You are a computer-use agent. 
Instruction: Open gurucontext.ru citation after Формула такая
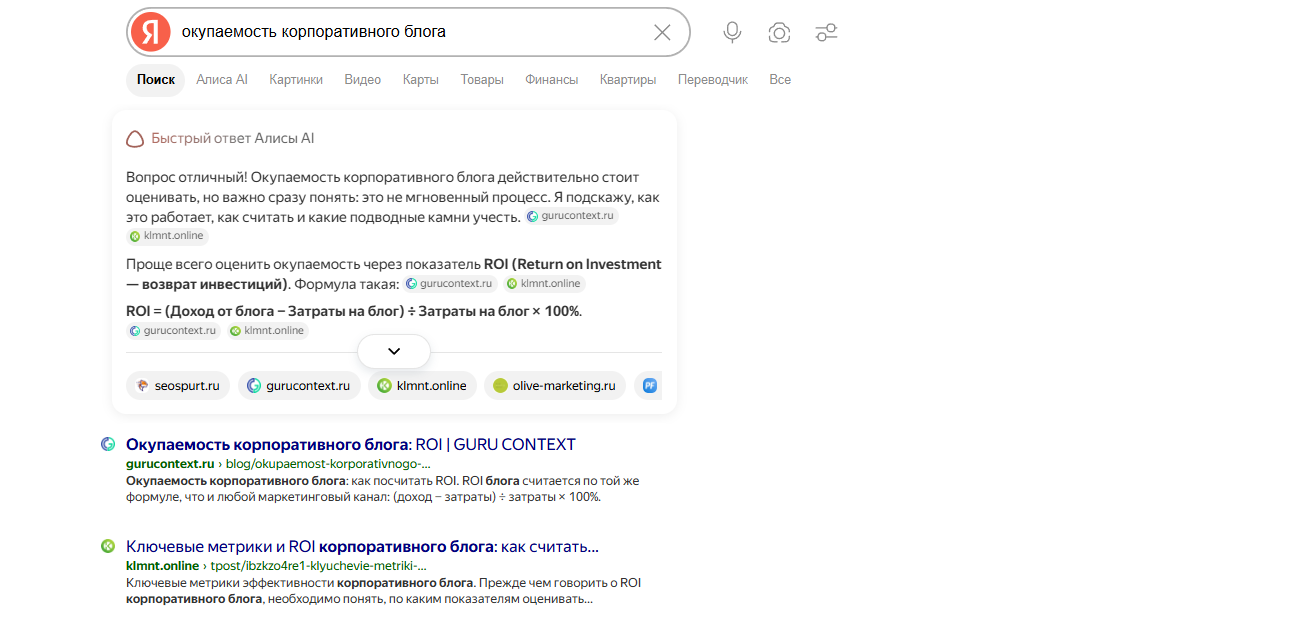[x=450, y=284]
